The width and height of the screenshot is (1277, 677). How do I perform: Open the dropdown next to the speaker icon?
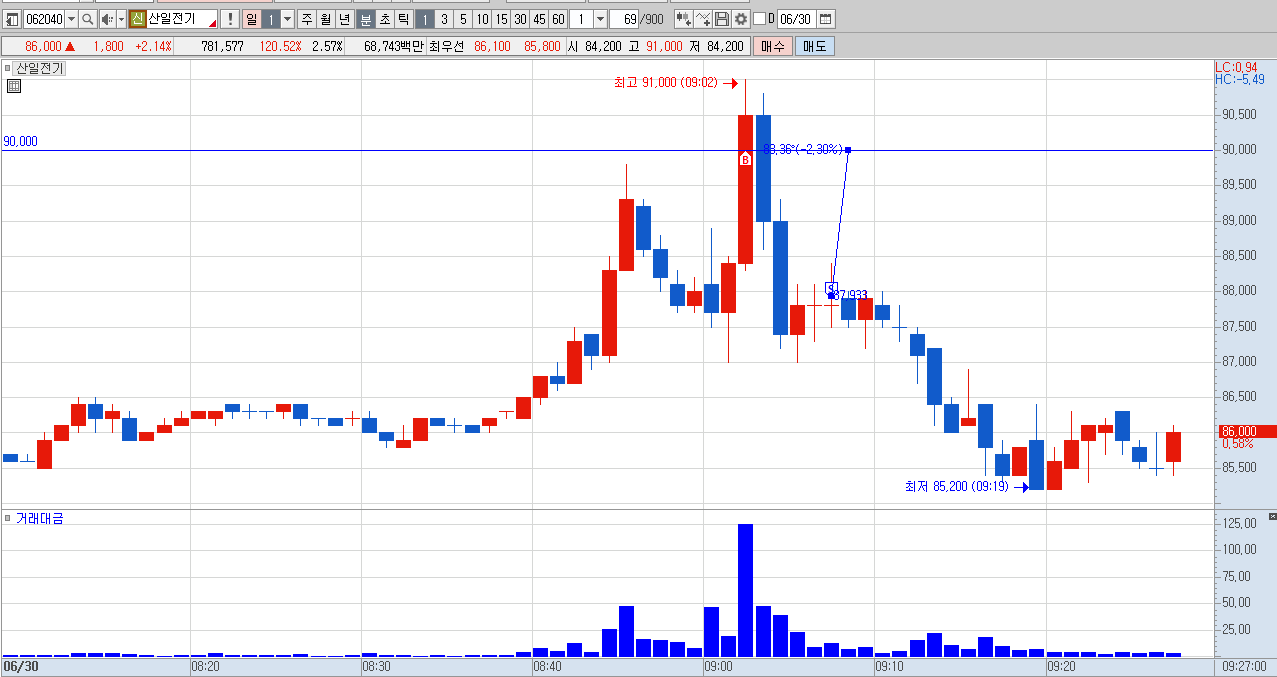tap(121, 19)
